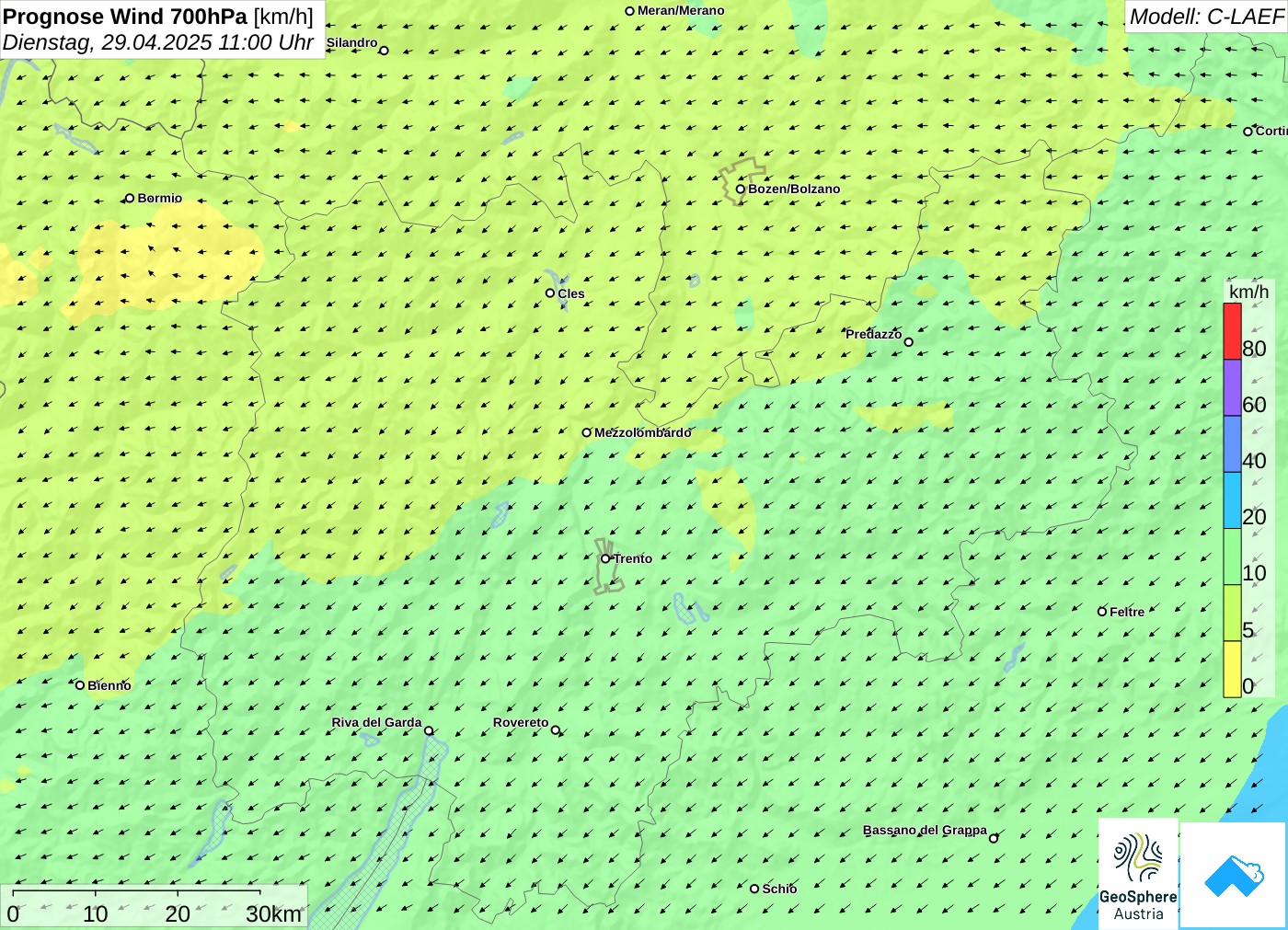Click the '30km' scale bar label
The image size is (1288, 930).
pos(273,913)
